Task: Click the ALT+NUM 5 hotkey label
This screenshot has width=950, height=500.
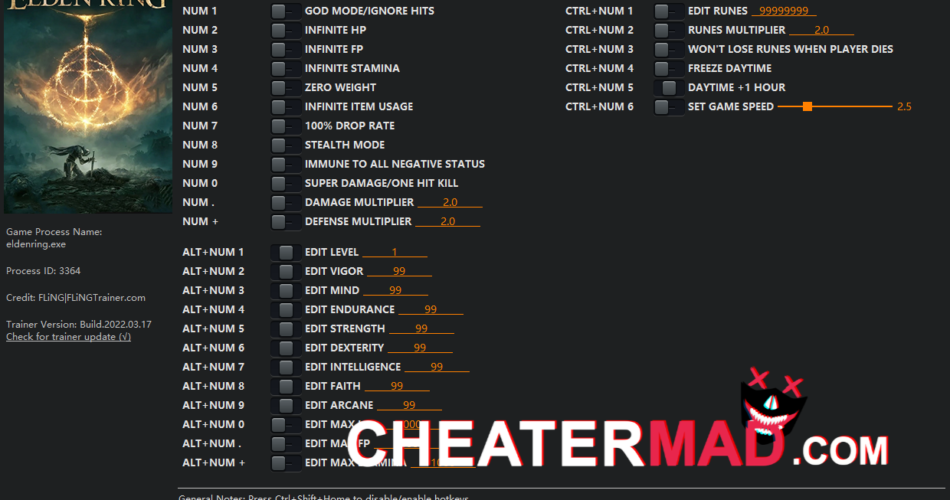Action: pos(213,328)
